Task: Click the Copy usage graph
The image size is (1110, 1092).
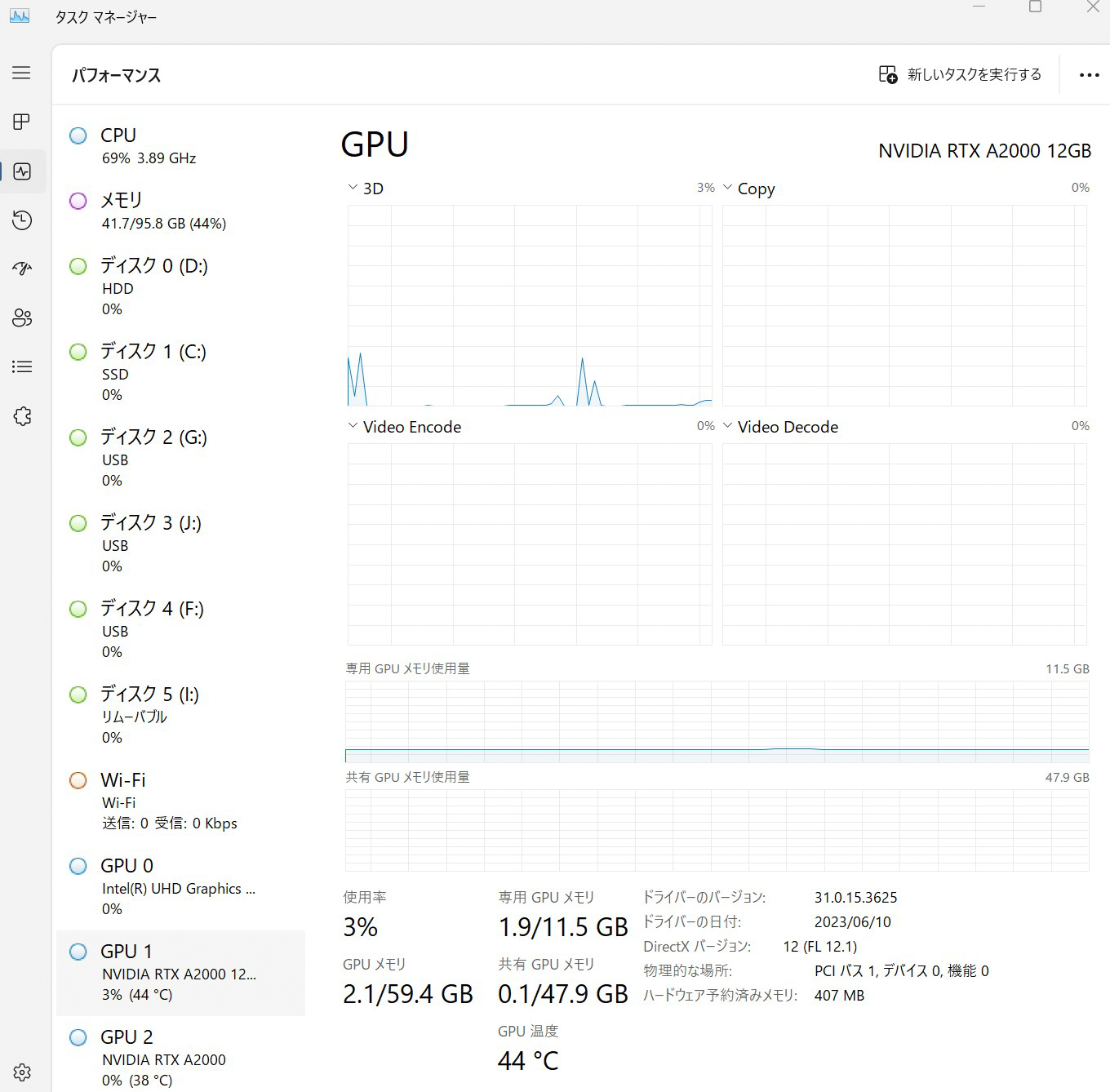Action: pyautogui.click(x=904, y=305)
